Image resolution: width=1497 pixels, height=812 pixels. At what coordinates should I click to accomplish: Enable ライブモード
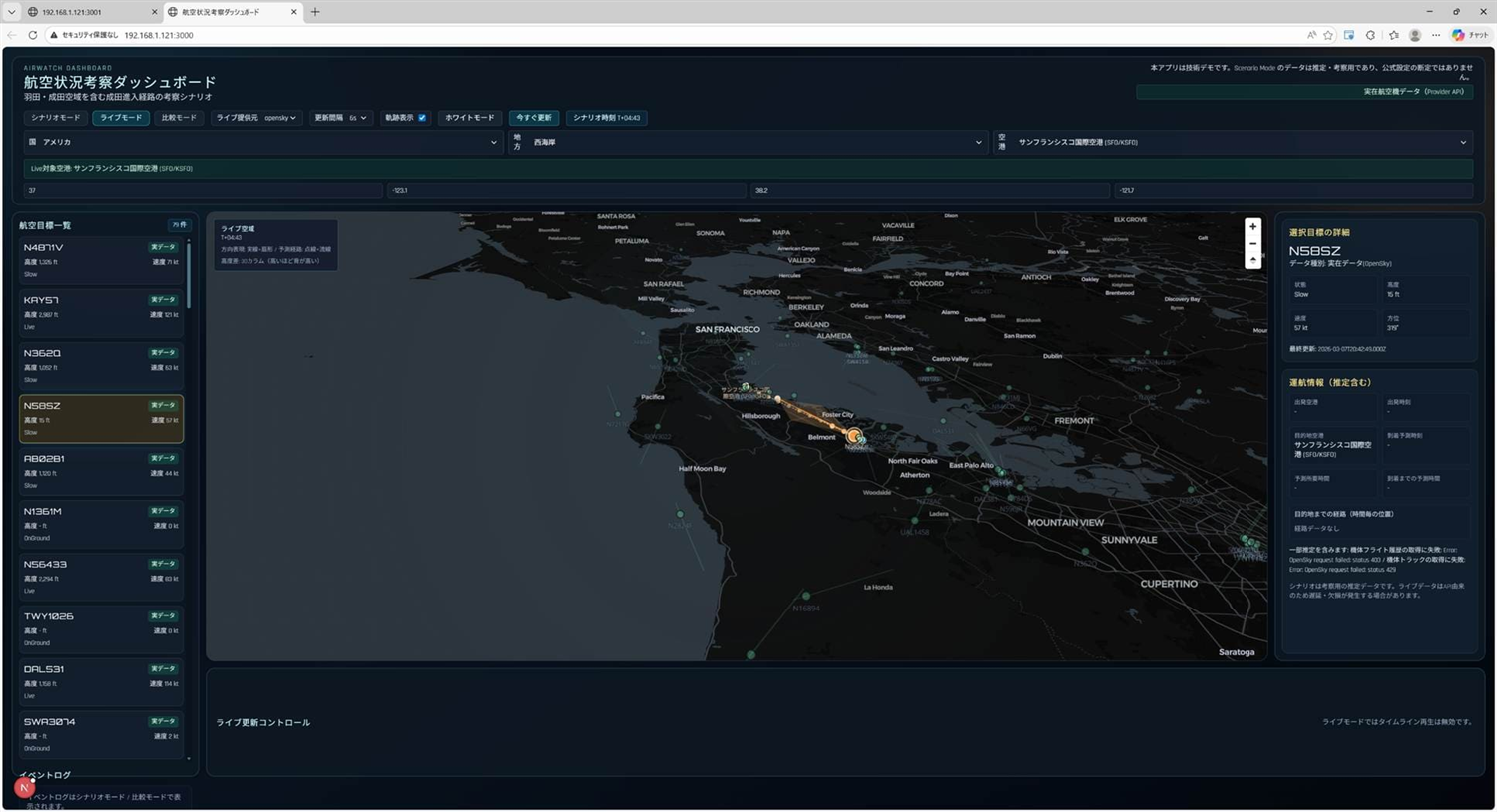[x=121, y=118]
